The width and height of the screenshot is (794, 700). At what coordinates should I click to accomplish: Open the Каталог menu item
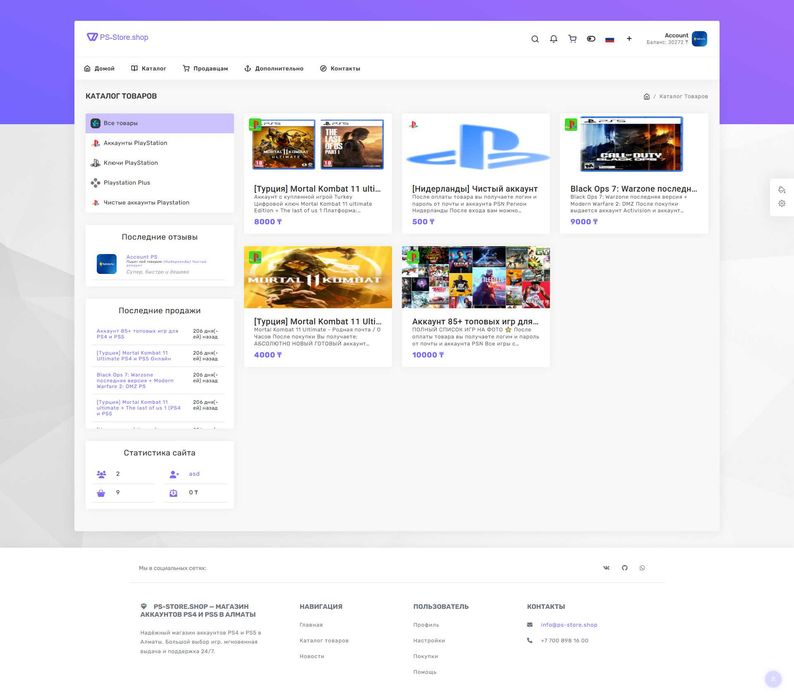point(148,68)
